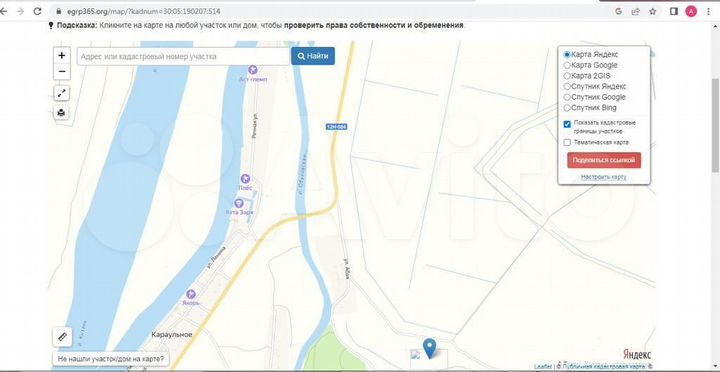Zoom in the map with plus button

pos(62,56)
